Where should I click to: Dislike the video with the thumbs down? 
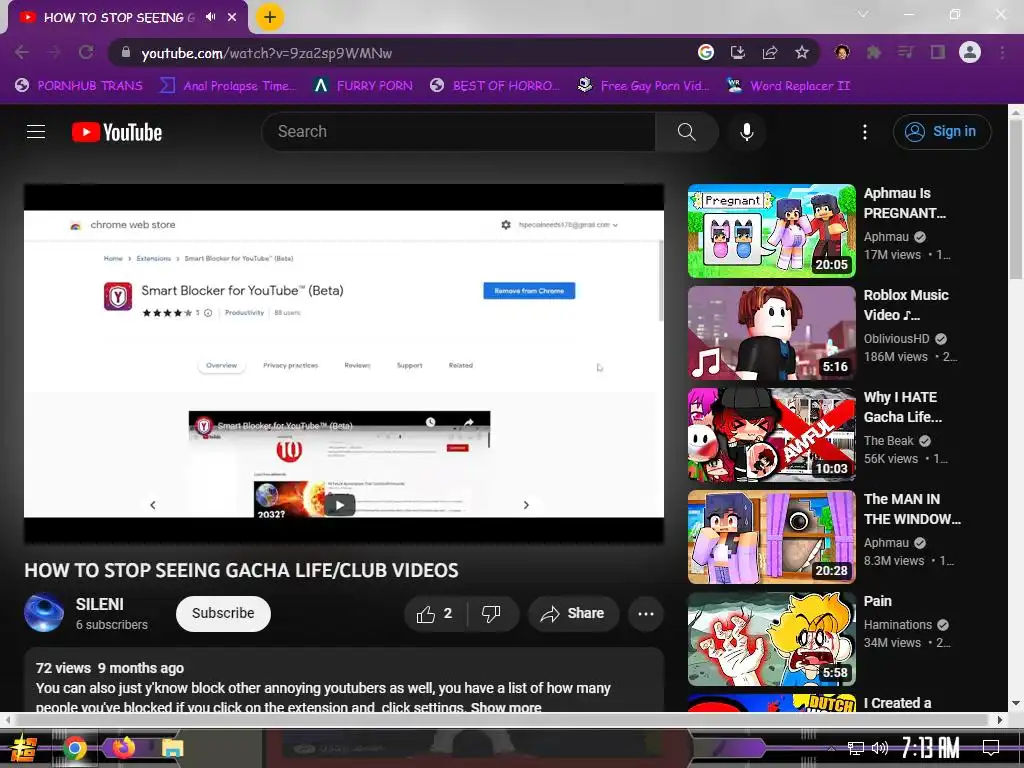tap(491, 614)
